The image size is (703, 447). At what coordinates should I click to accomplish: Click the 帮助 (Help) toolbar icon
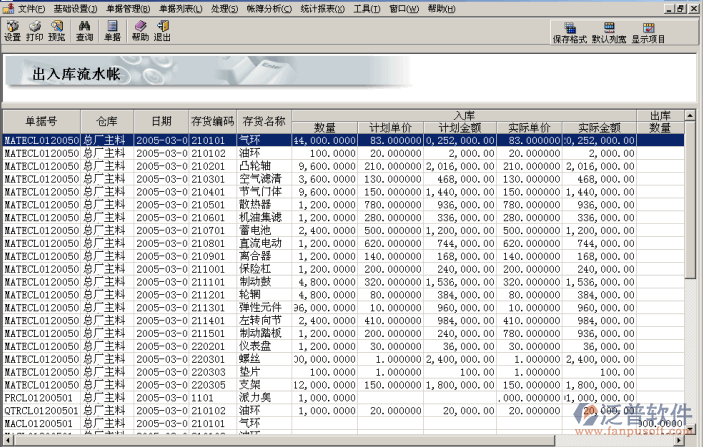140,30
